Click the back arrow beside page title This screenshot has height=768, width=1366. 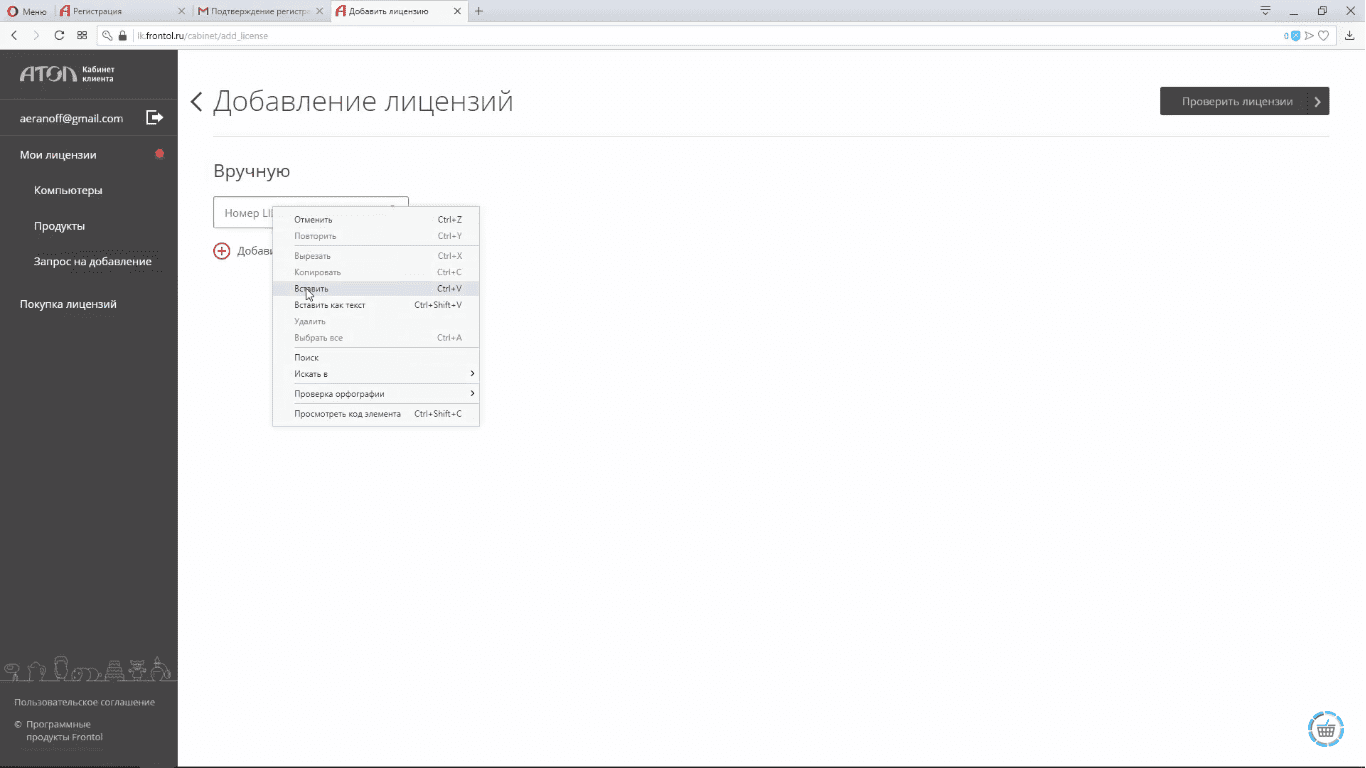pyautogui.click(x=197, y=102)
